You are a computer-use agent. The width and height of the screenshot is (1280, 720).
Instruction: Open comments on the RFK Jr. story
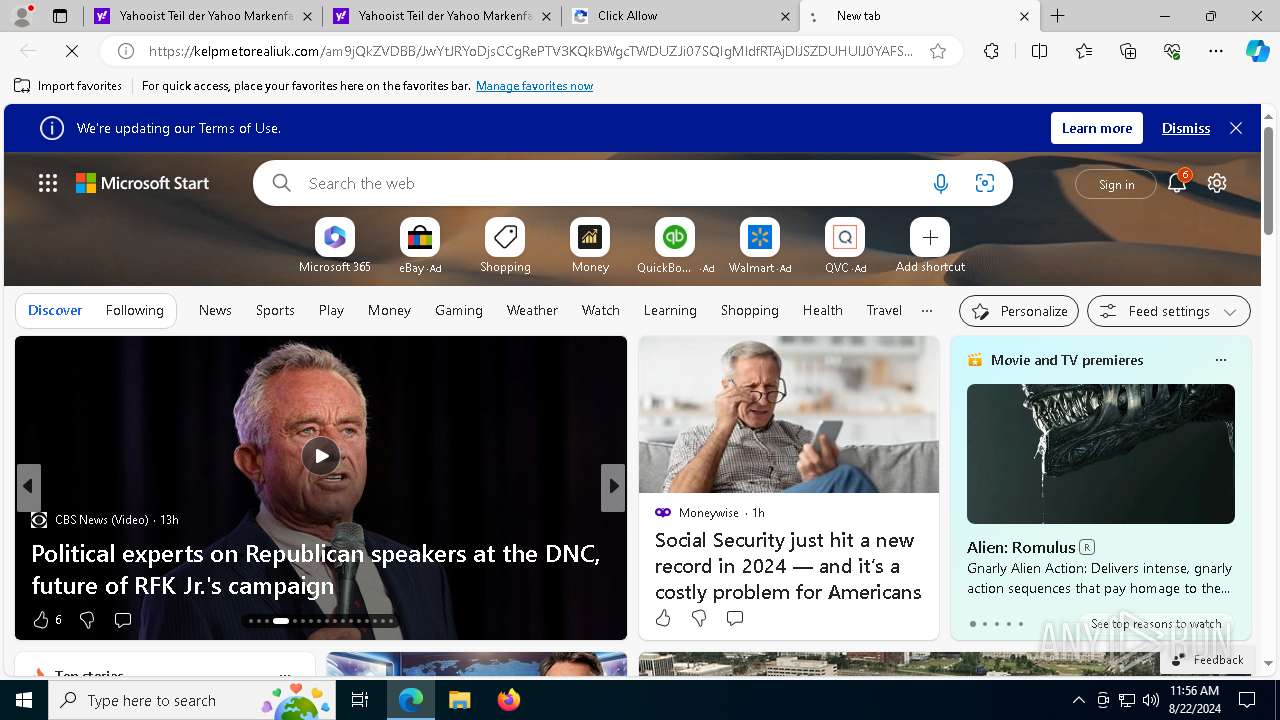(123, 620)
